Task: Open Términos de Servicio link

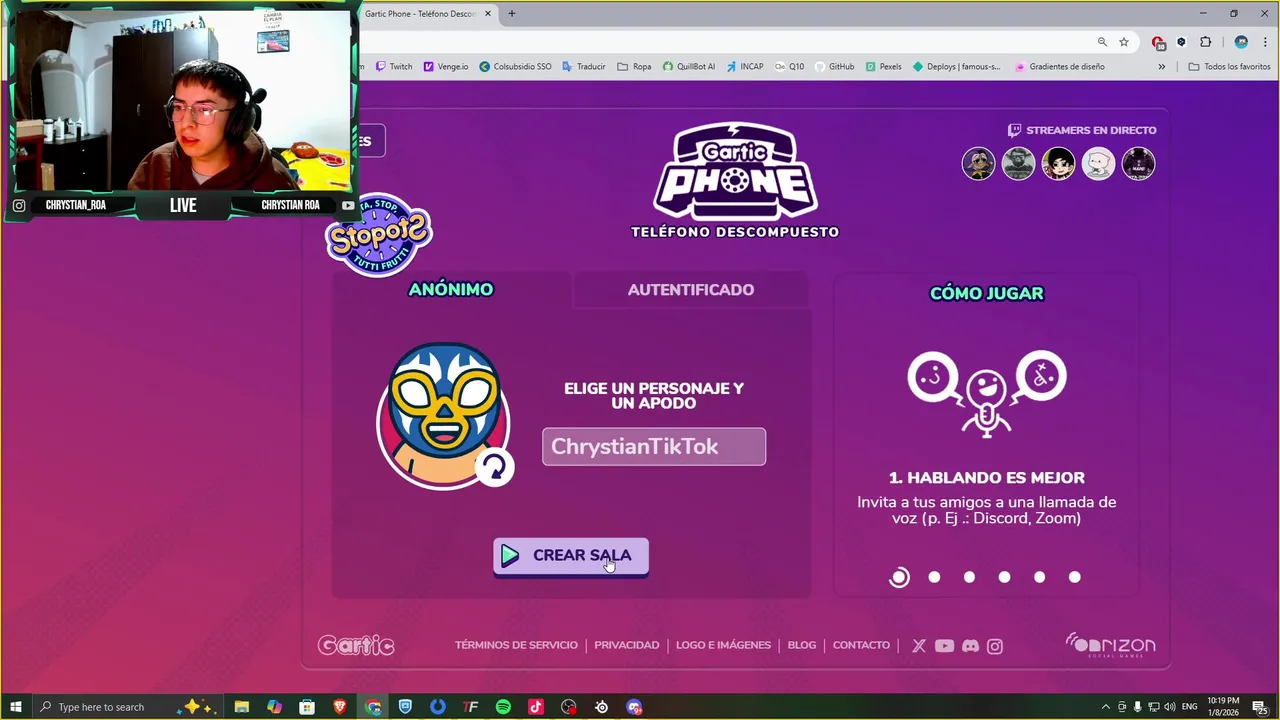Action: pyautogui.click(x=516, y=645)
